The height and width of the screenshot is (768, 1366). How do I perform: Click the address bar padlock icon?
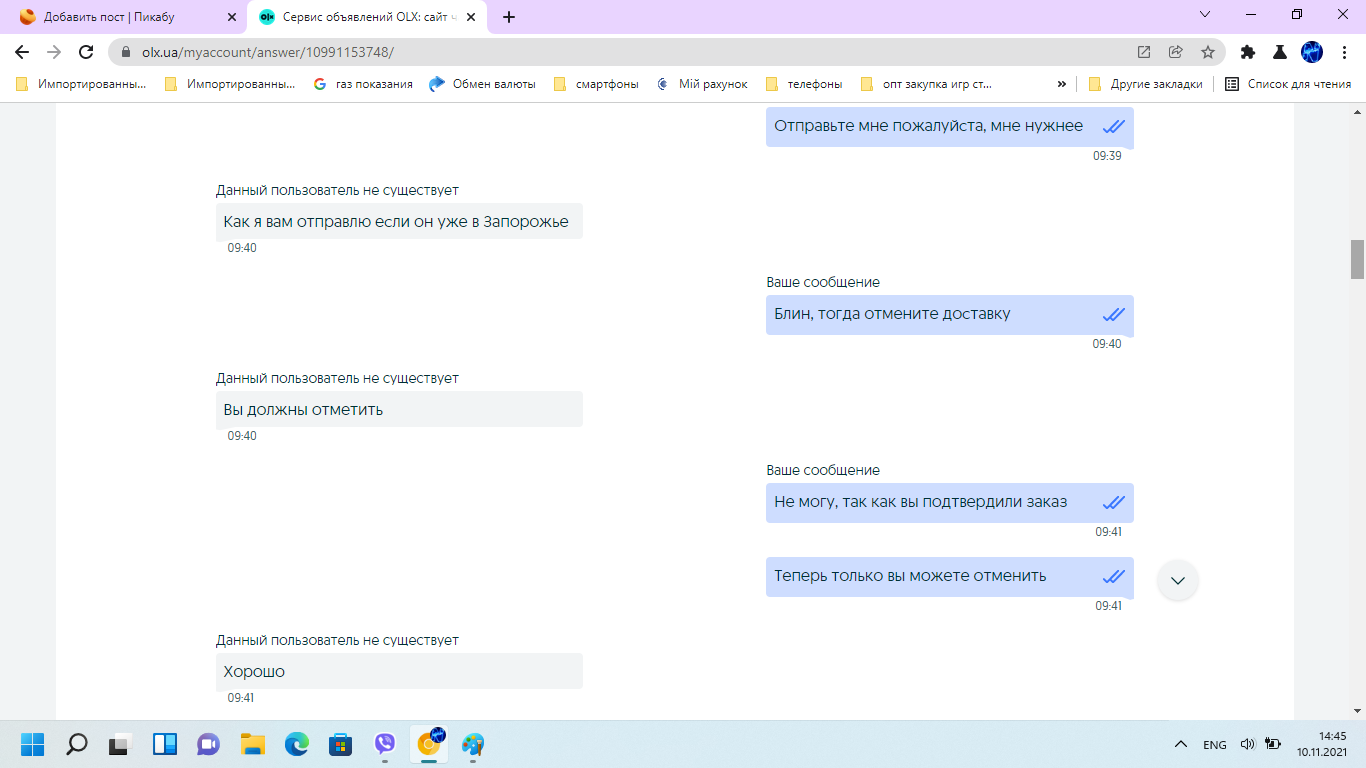[126, 52]
